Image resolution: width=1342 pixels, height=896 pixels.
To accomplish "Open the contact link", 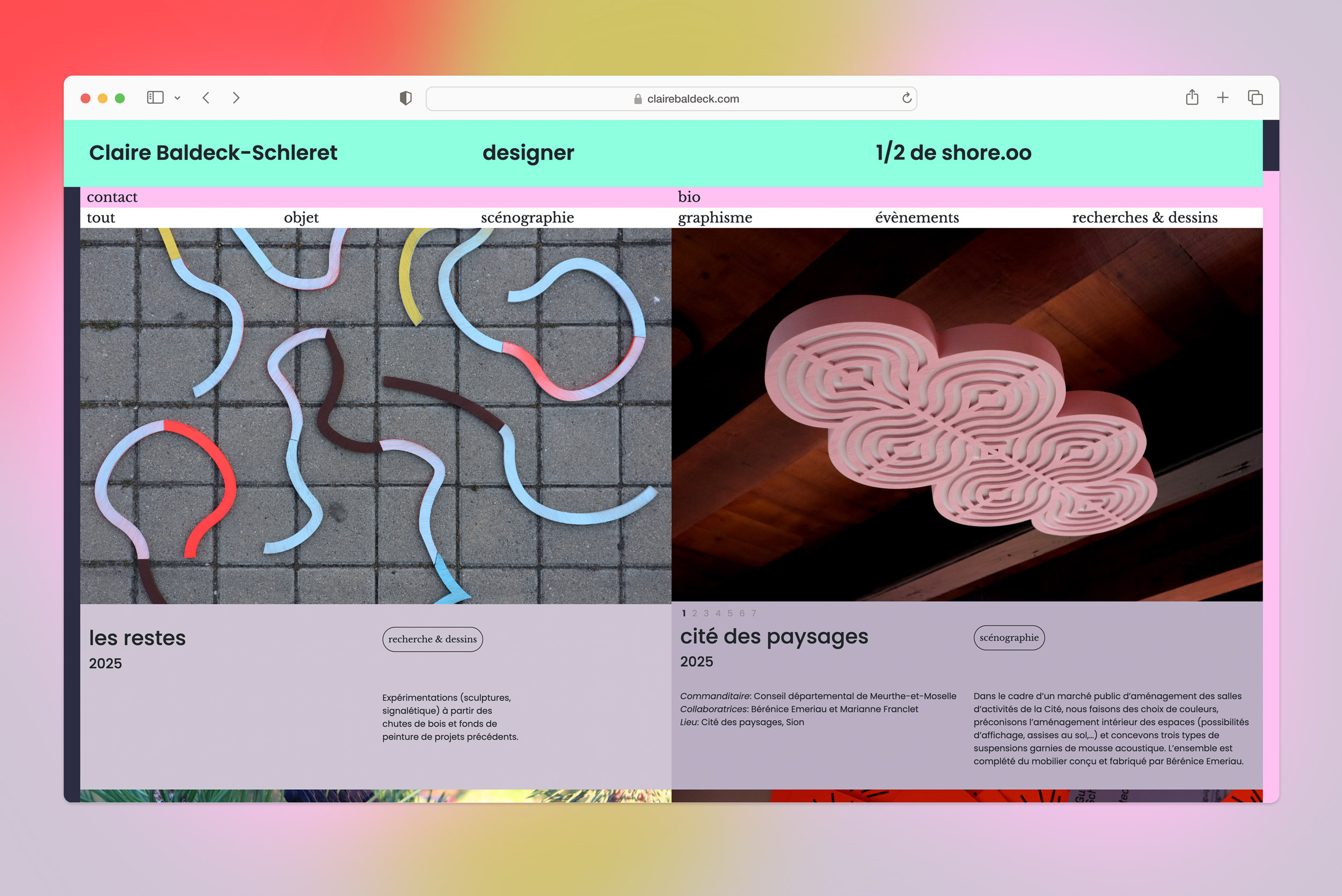I will 112,197.
